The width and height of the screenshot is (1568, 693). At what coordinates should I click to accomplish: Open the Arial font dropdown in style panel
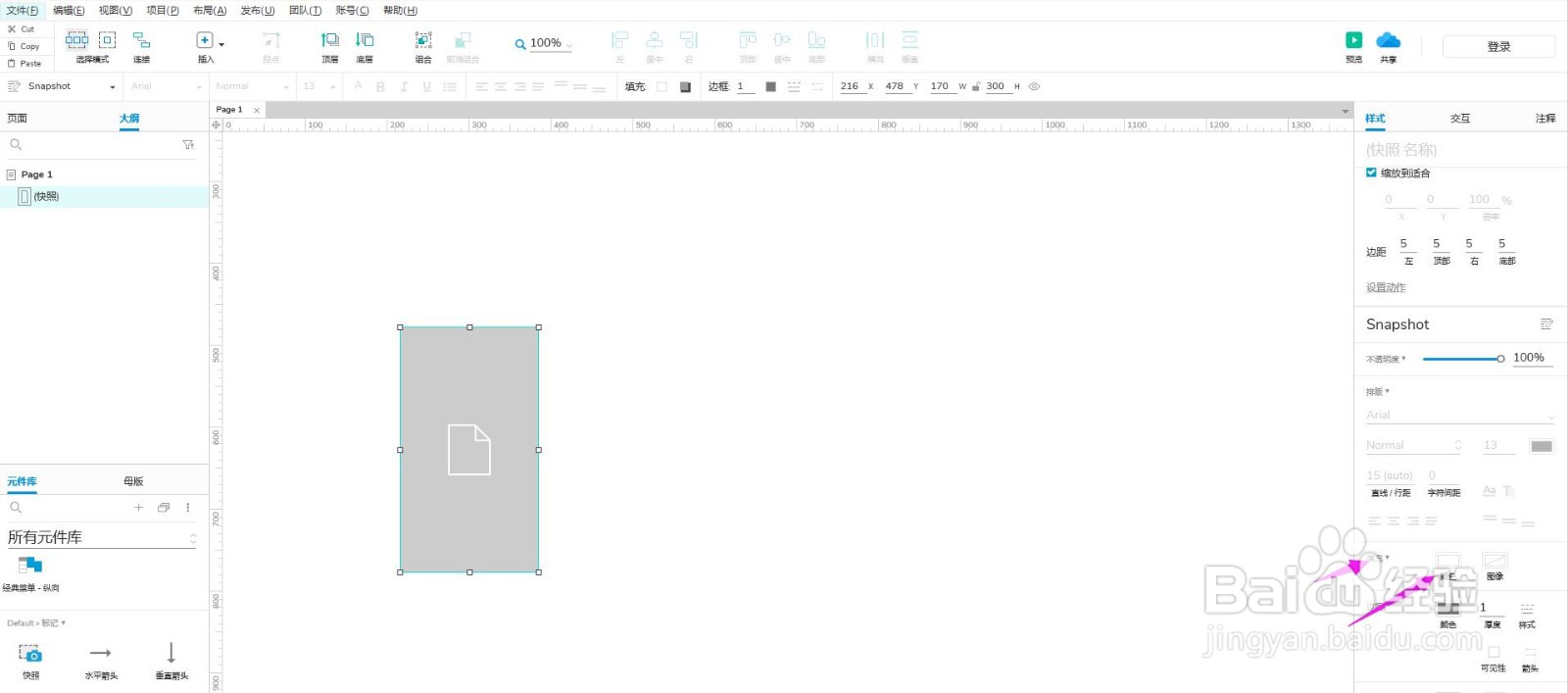[1460, 416]
